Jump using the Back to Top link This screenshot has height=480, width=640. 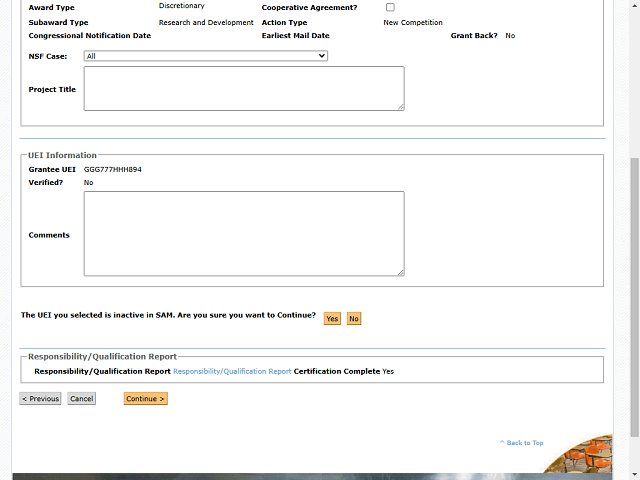pyautogui.click(x=522, y=443)
